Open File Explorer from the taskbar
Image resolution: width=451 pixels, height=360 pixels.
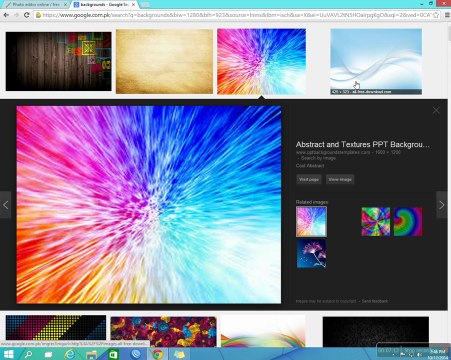(91, 354)
